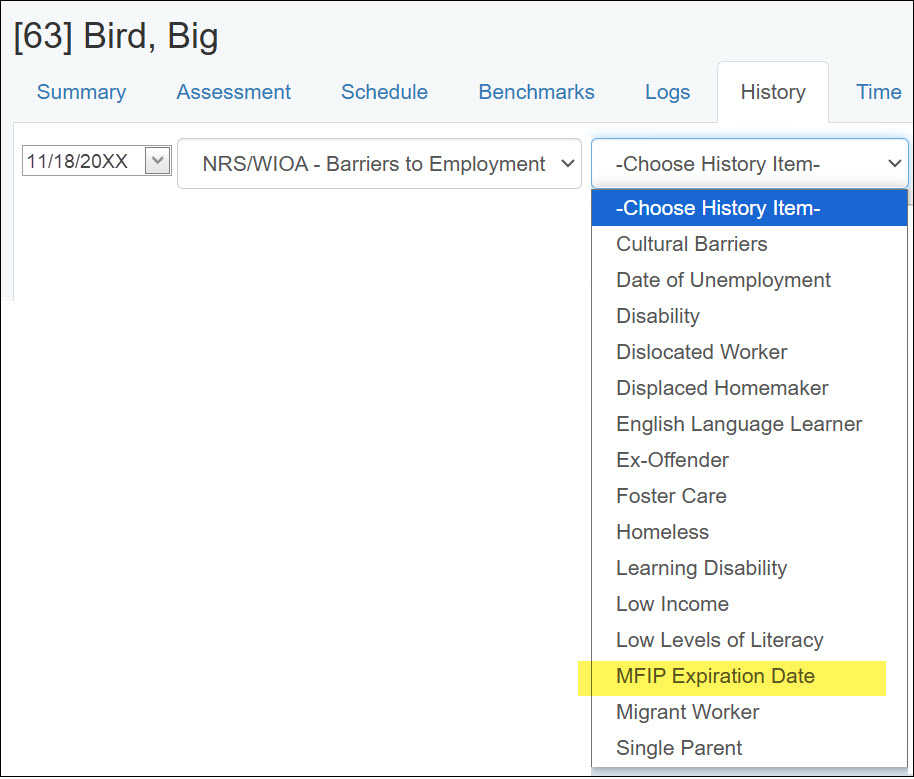This screenshot has width=914, height=779.
Task: Select Homeless from the dropdown options
Action: pyautogui.click(x=662, y=532)
